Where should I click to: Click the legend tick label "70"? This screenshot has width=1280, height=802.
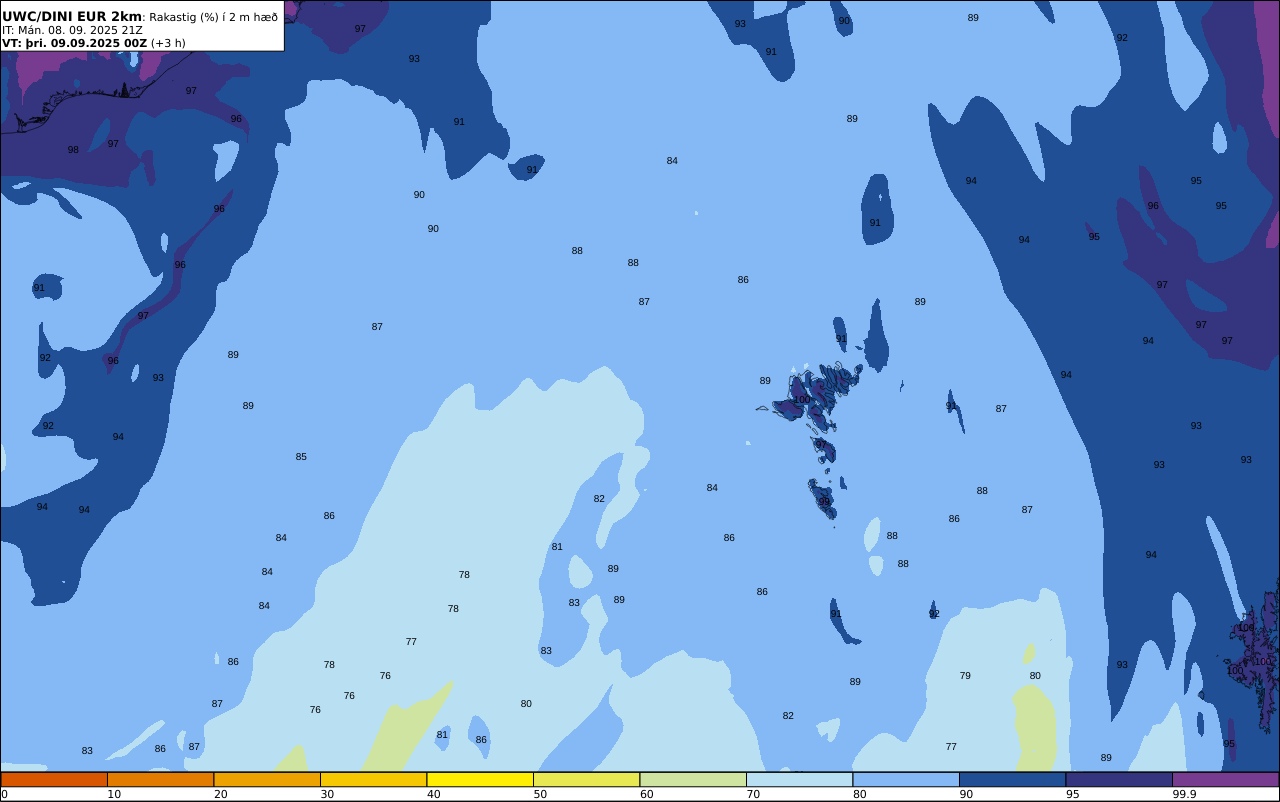(x=753, y=794)
